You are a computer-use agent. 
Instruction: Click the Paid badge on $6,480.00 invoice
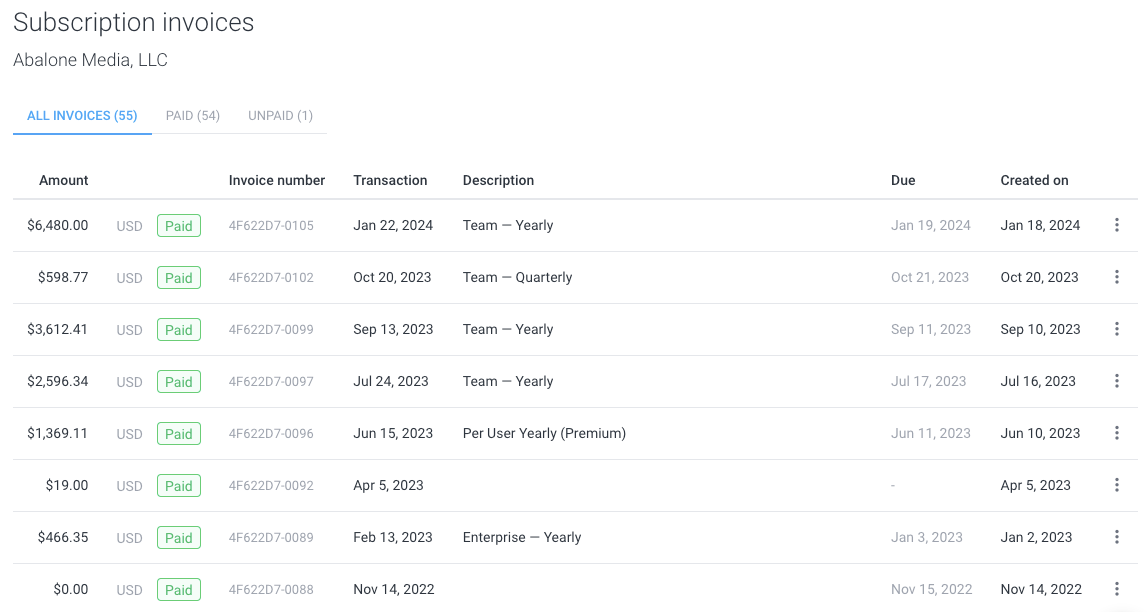pos(178,226)
